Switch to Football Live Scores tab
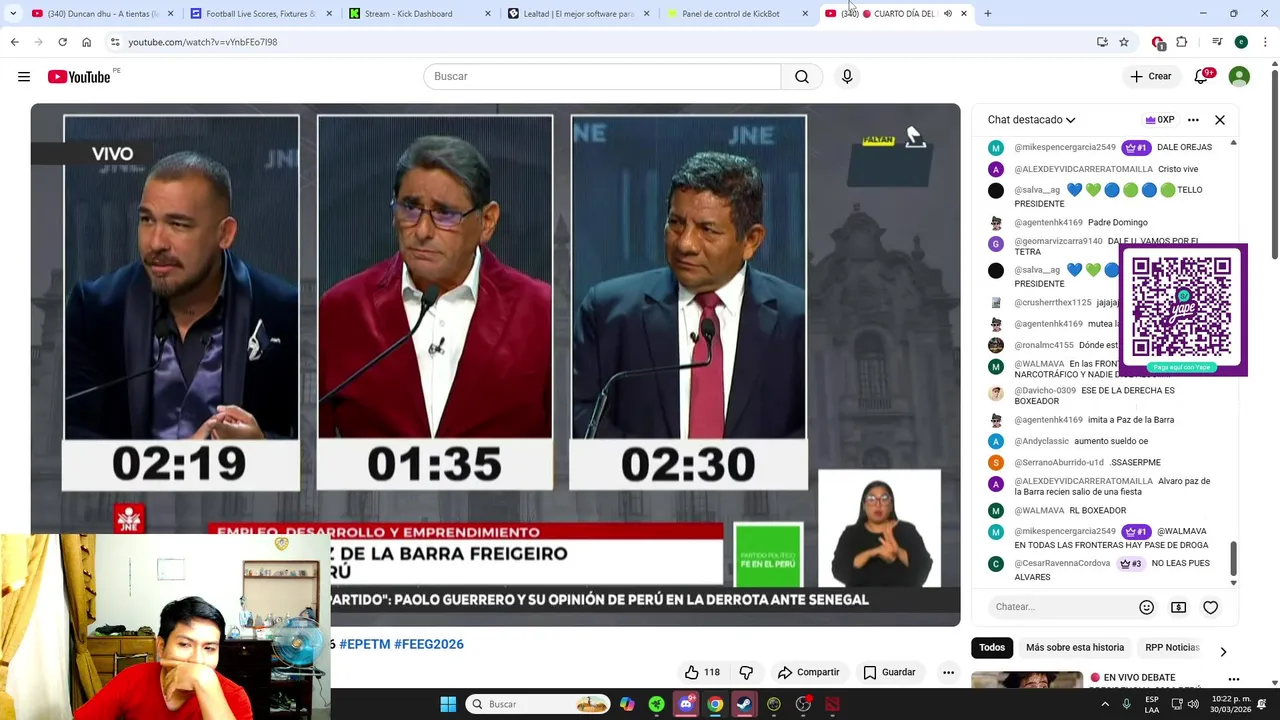Screen dimensions: 1280x720 coord(260,13)
